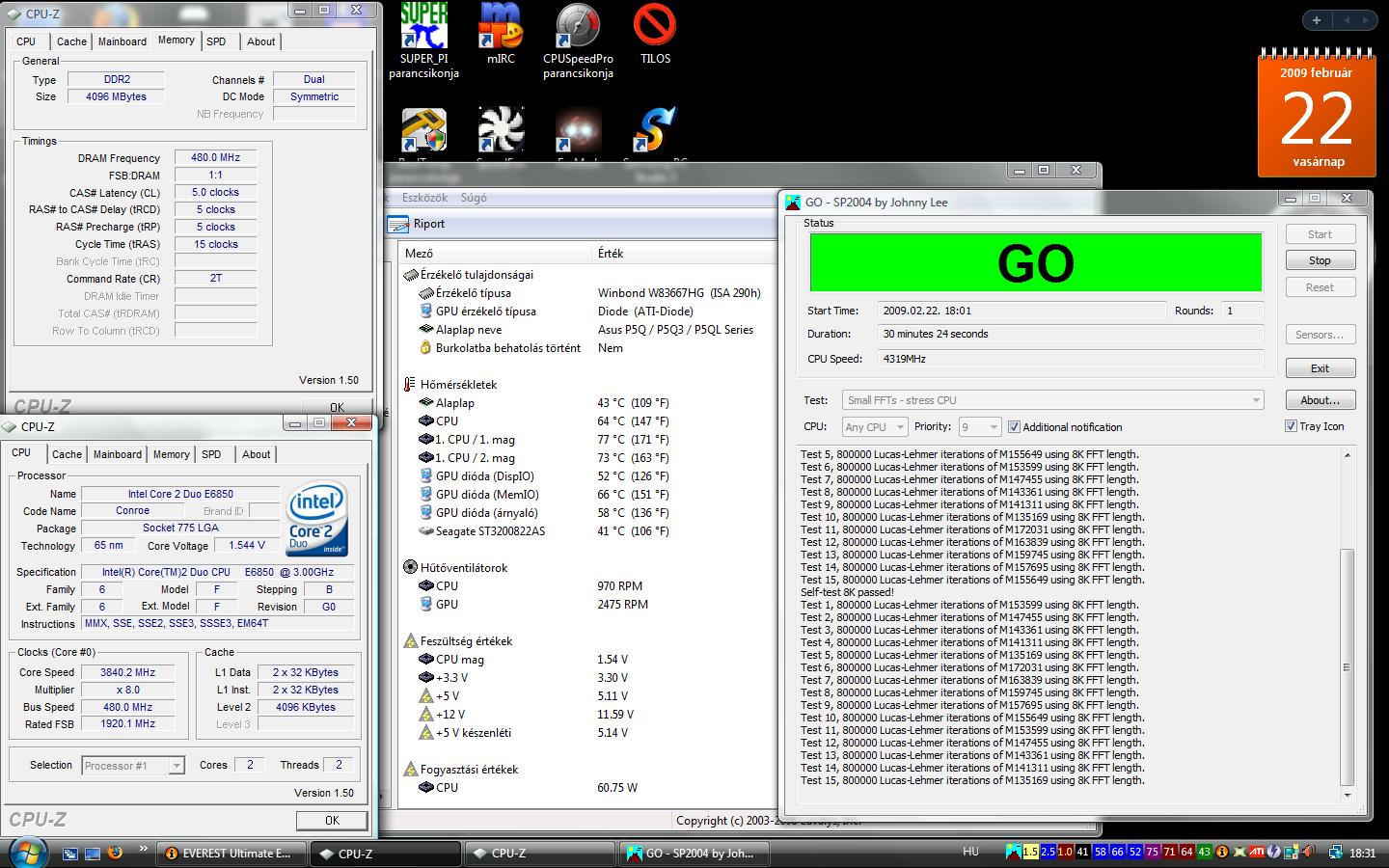Click the February 22 calendar gadget
1389x868 pixels.
(x=1317, y=113)
